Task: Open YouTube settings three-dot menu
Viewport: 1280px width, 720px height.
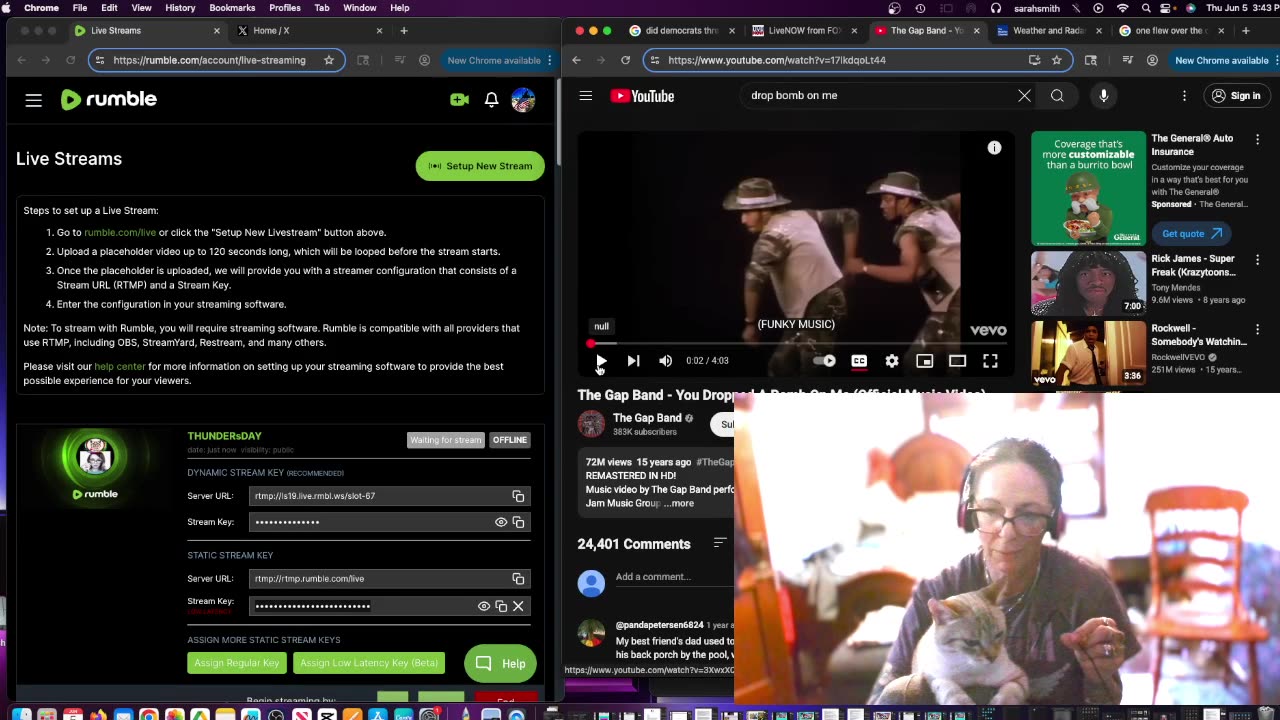Action: pos(1184,96)
